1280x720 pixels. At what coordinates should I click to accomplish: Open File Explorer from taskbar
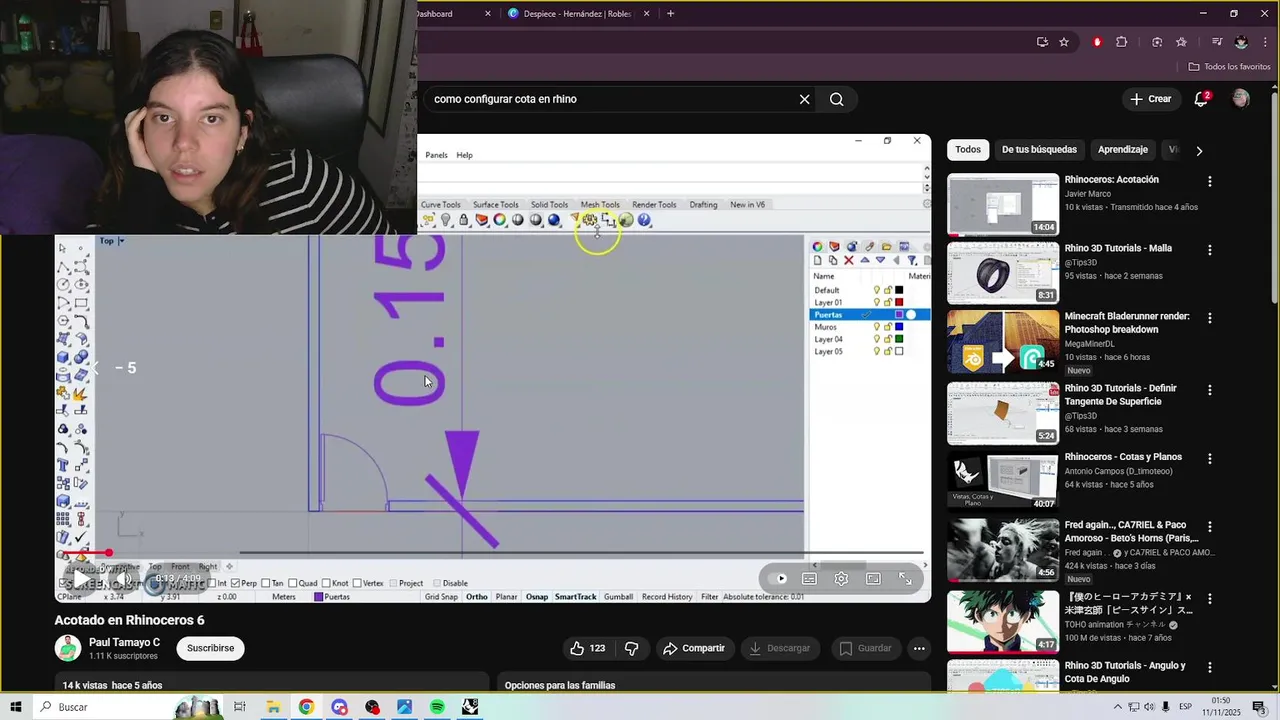pos(273,707)
